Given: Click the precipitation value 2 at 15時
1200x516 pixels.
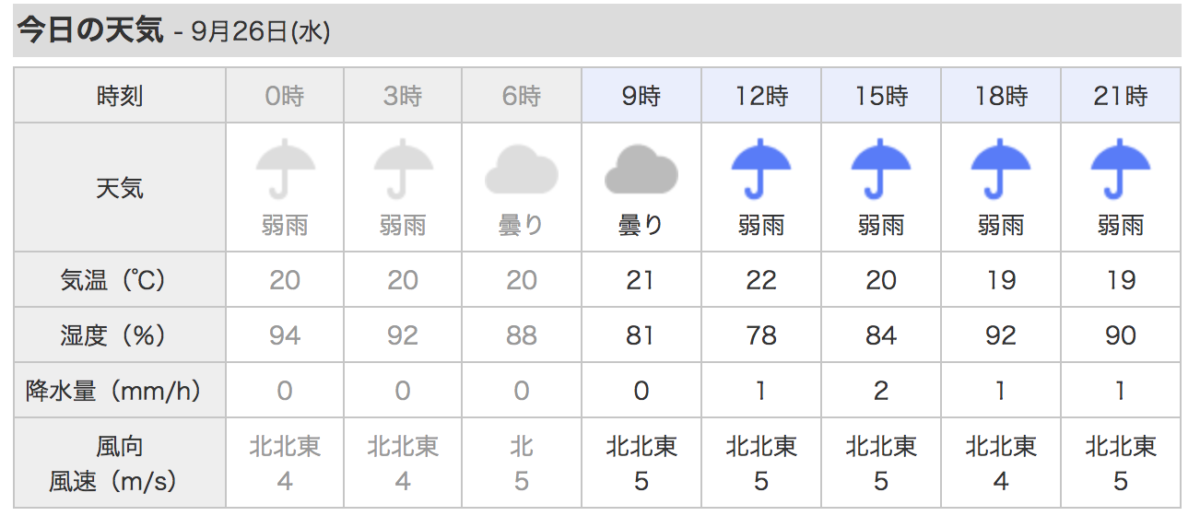Looking at the screenshot, I should 881,391.
